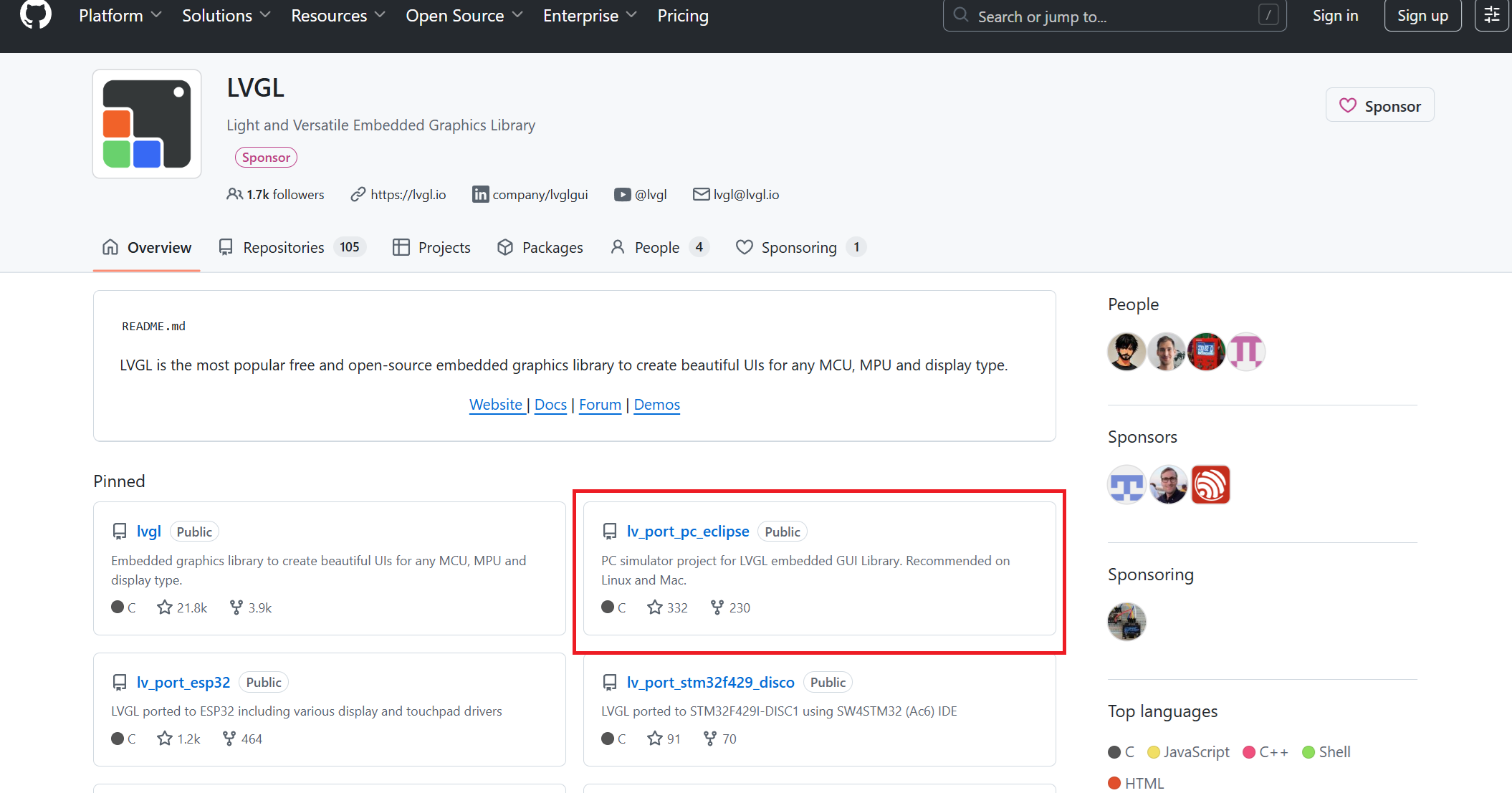Click the LVGL organization avatar
This screenshot has width=1512, height=793.
(x=147, y=124)
